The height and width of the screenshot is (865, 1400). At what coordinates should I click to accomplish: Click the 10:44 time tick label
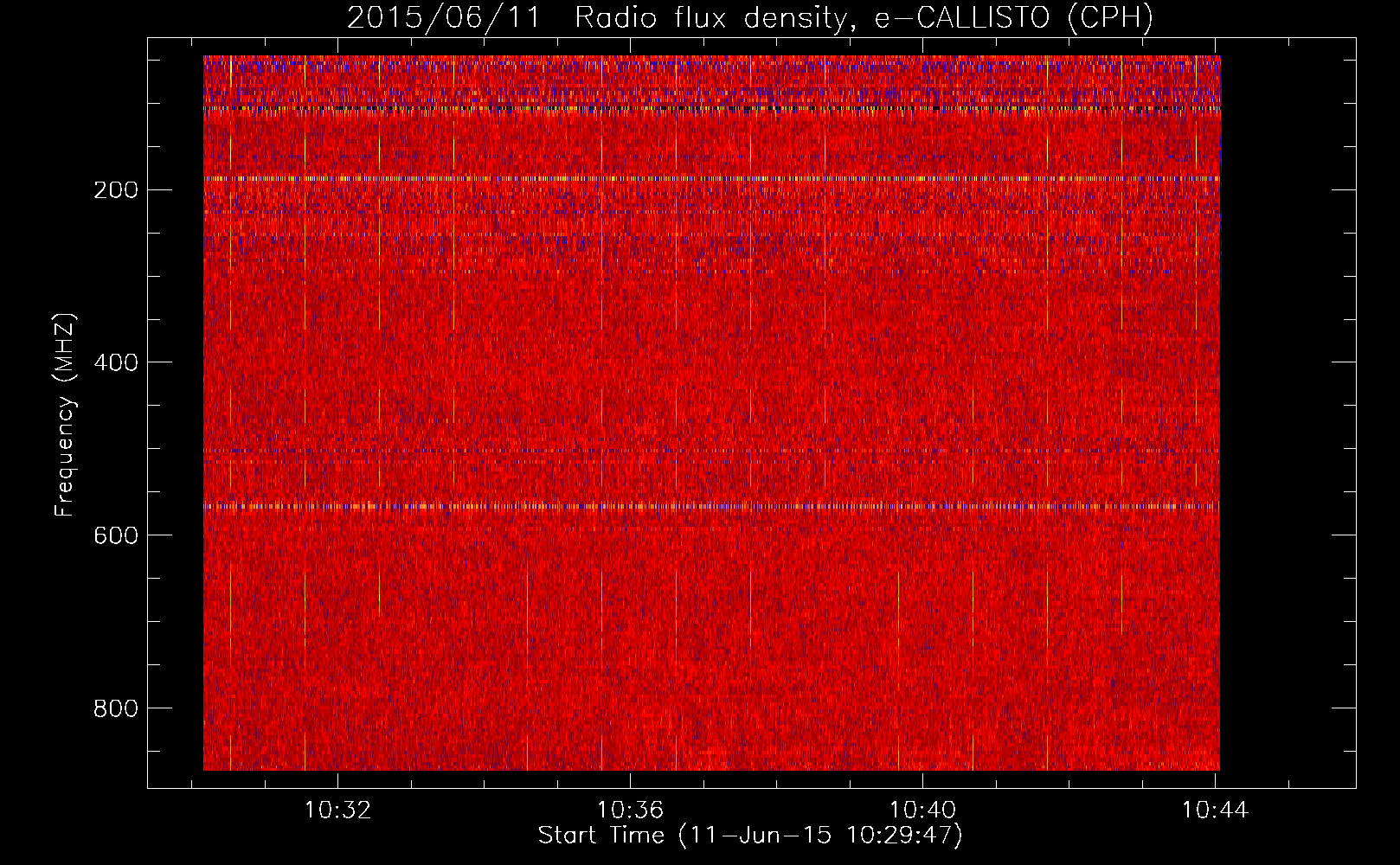1216,811
